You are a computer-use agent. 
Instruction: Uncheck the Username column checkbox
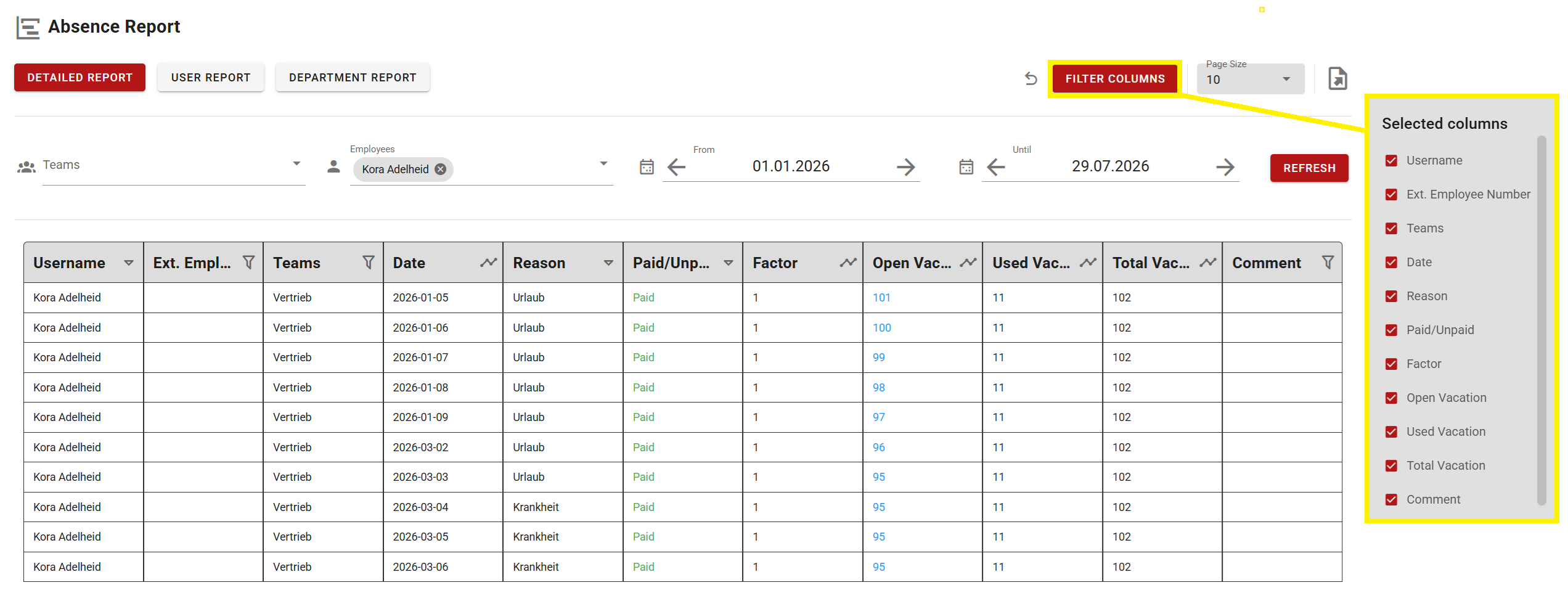click(x=1391, y=160)
